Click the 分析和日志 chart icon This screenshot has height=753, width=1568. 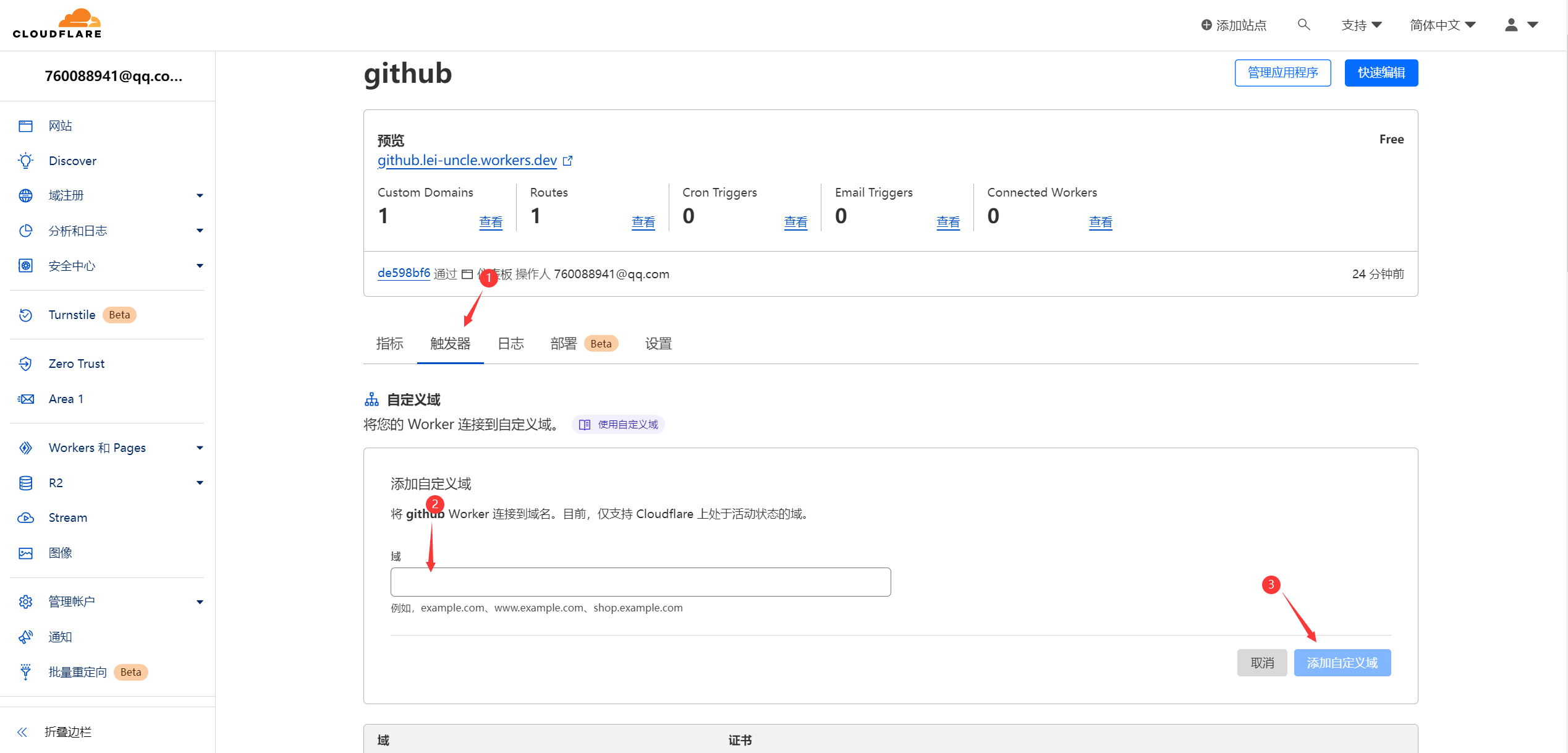pyautogui.click(x=25, y=231)
